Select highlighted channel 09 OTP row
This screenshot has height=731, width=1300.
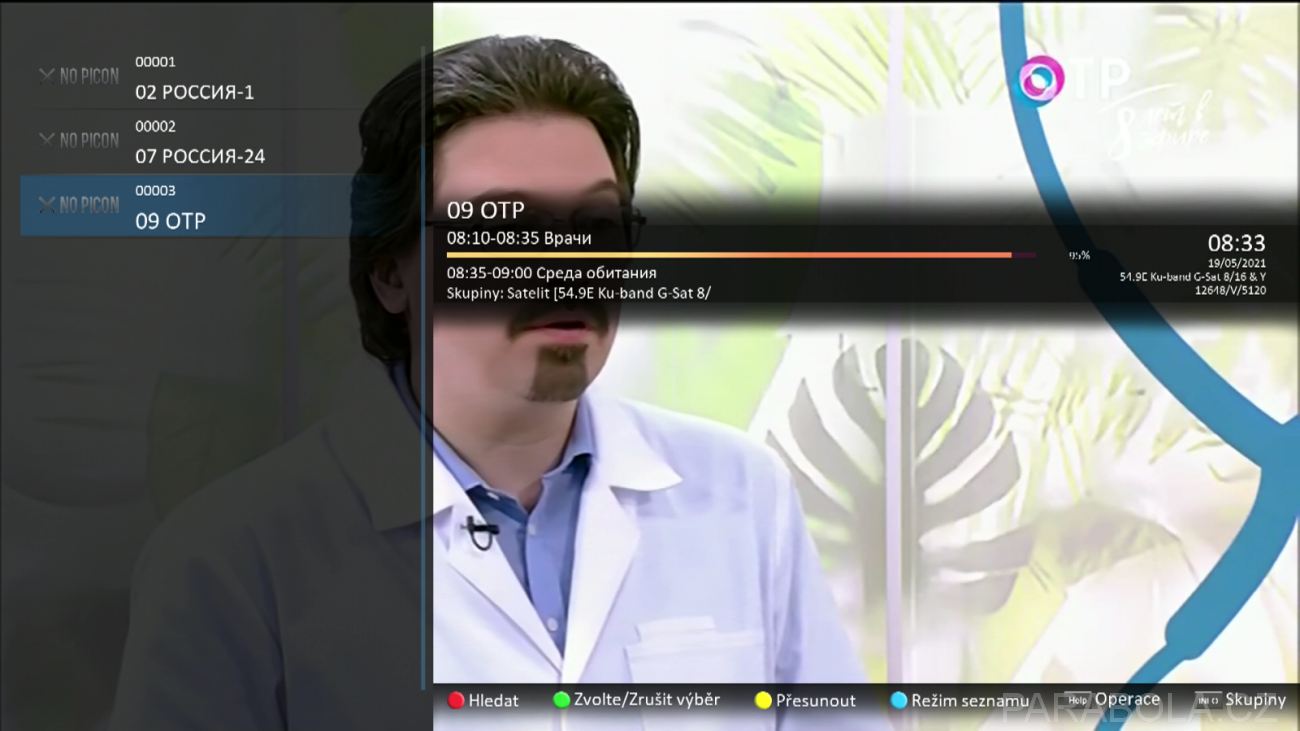click(220, 205)
